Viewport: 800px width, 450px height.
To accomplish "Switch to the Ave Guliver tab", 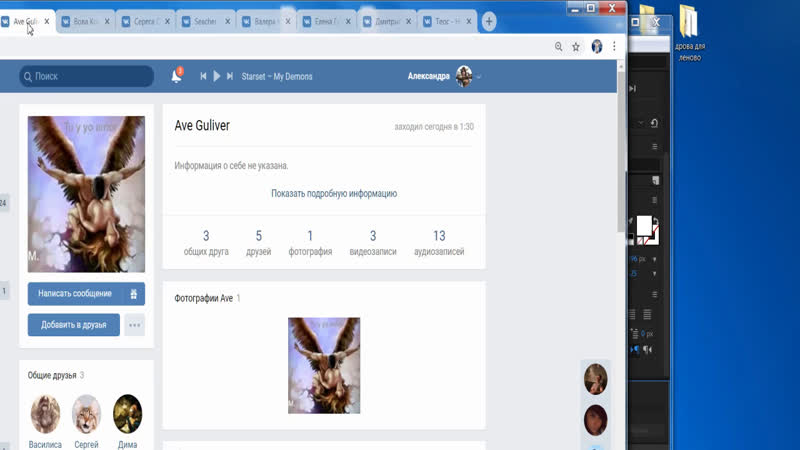I will [x=26, y=21].
